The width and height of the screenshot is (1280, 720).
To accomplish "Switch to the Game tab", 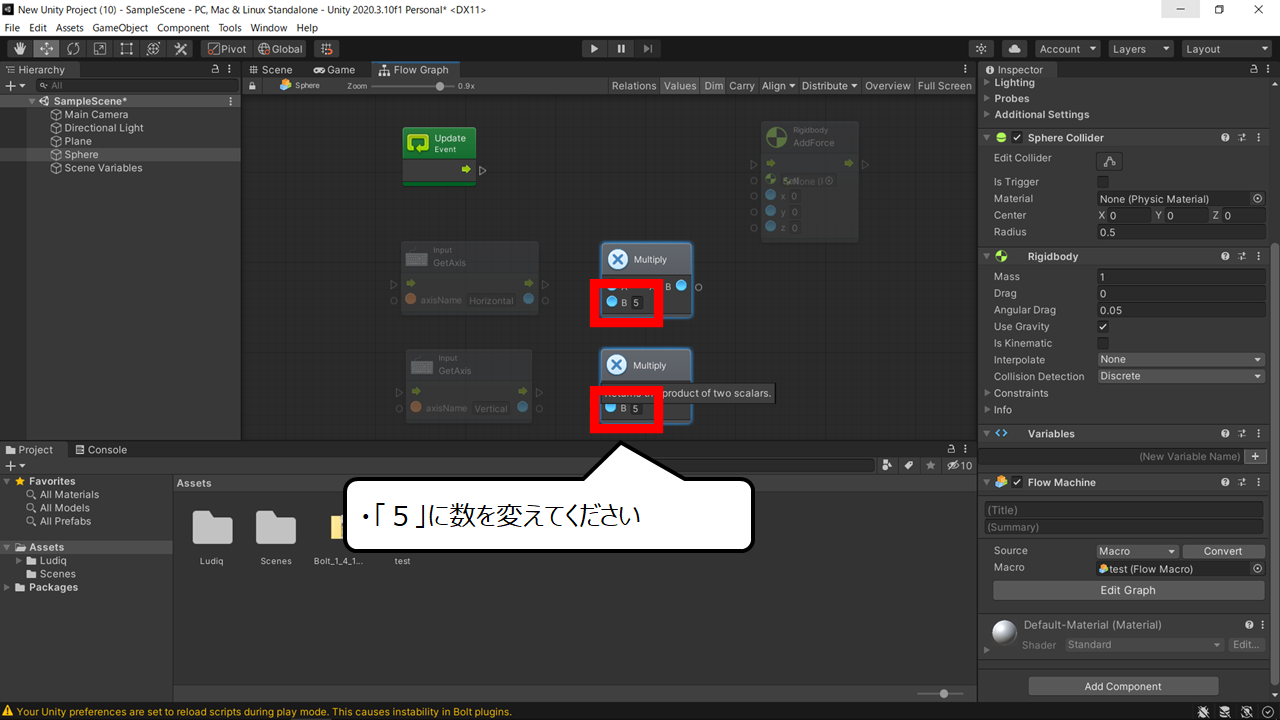I will point(334,70).
